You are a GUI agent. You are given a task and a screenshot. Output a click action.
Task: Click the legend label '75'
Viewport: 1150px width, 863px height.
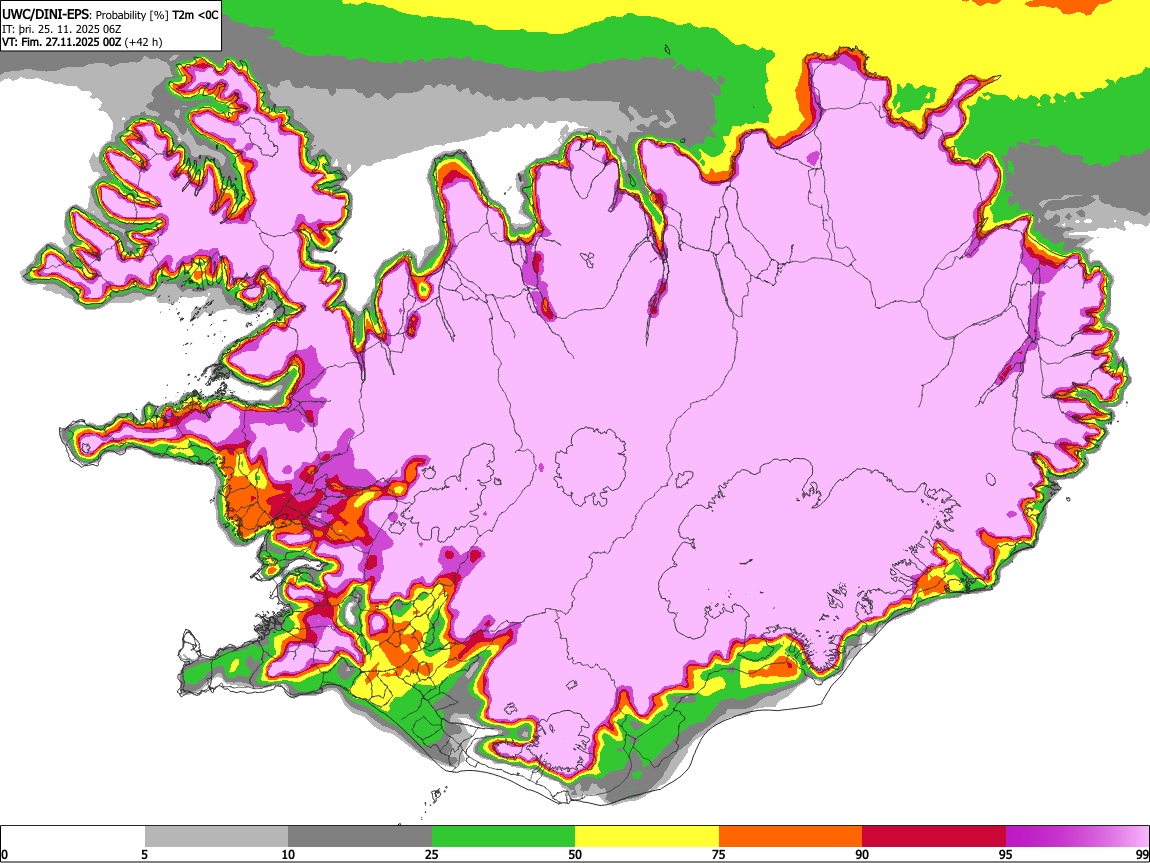point(718,854)
